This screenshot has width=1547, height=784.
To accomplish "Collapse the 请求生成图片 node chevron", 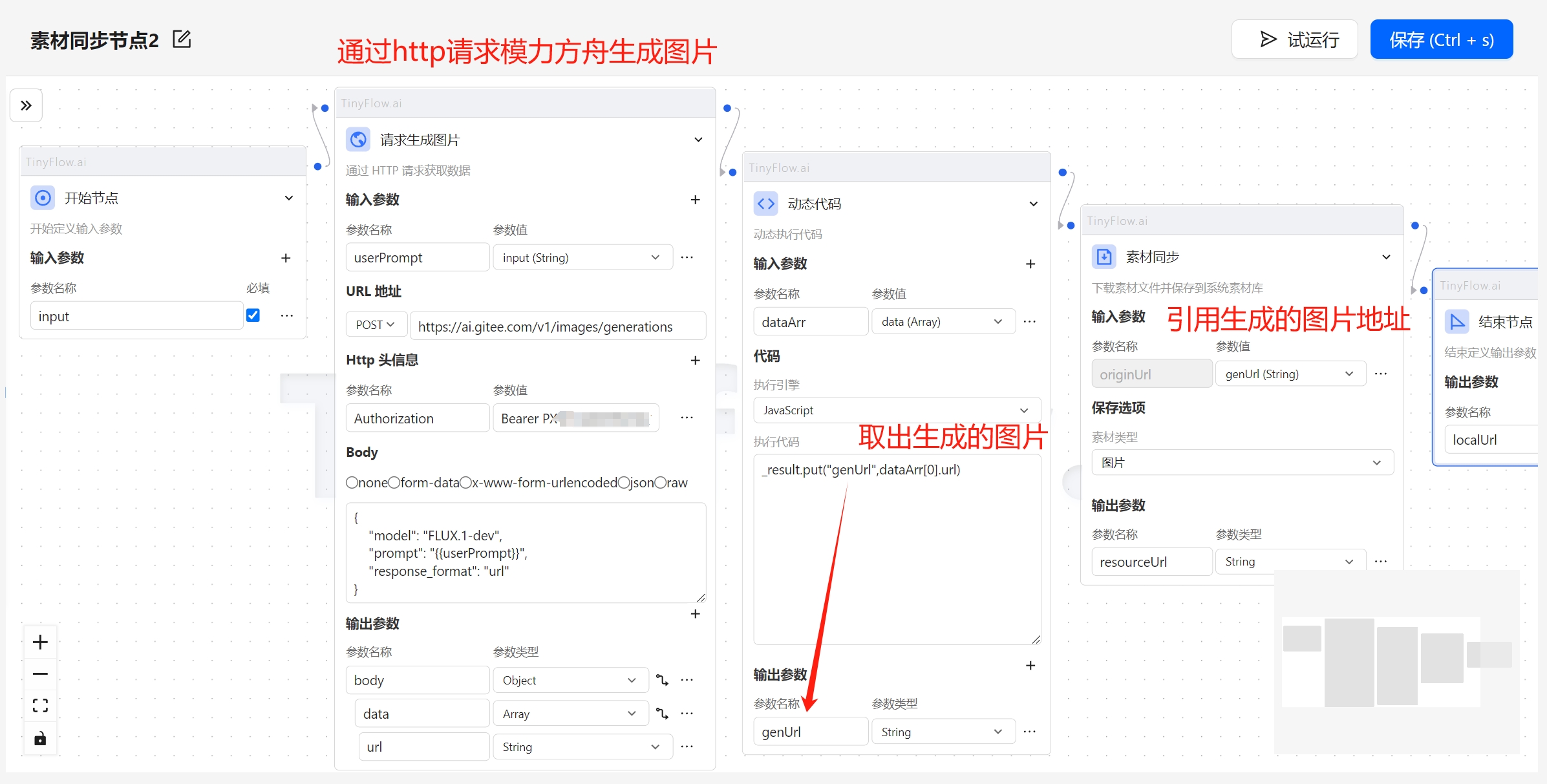I will tap(698, 140).
